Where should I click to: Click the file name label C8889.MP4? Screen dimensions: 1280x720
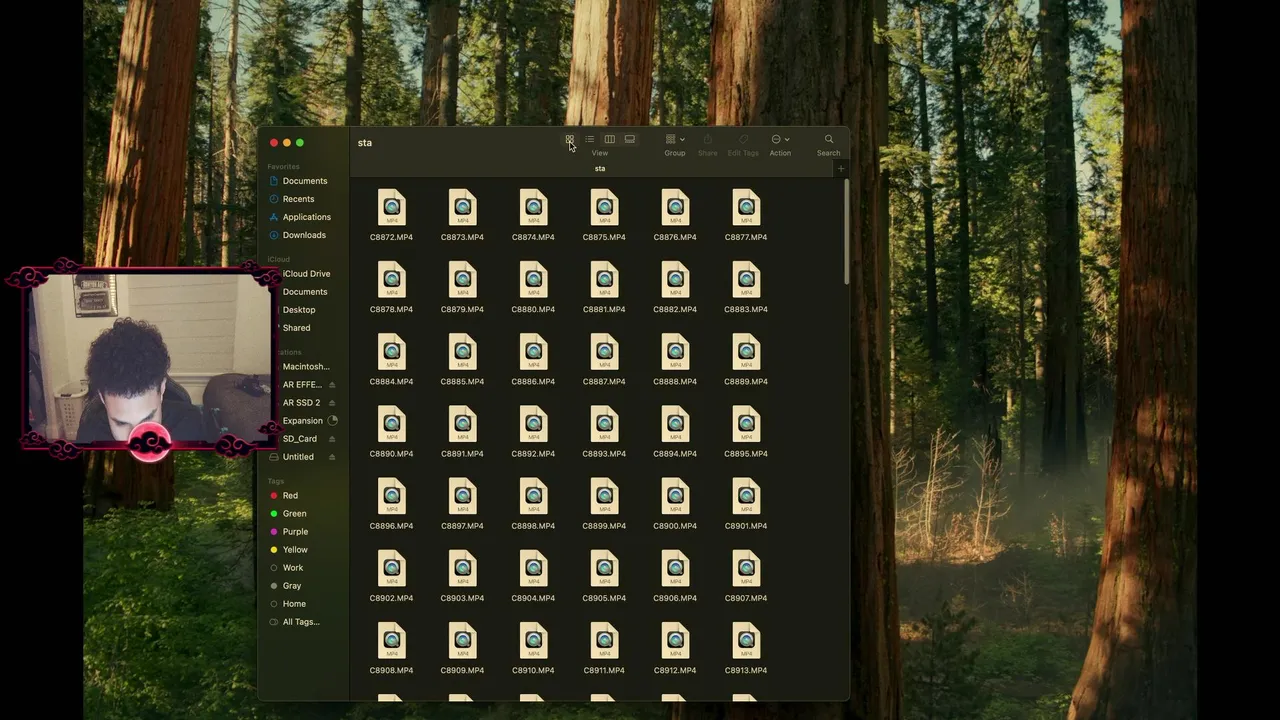coord(746,381)
